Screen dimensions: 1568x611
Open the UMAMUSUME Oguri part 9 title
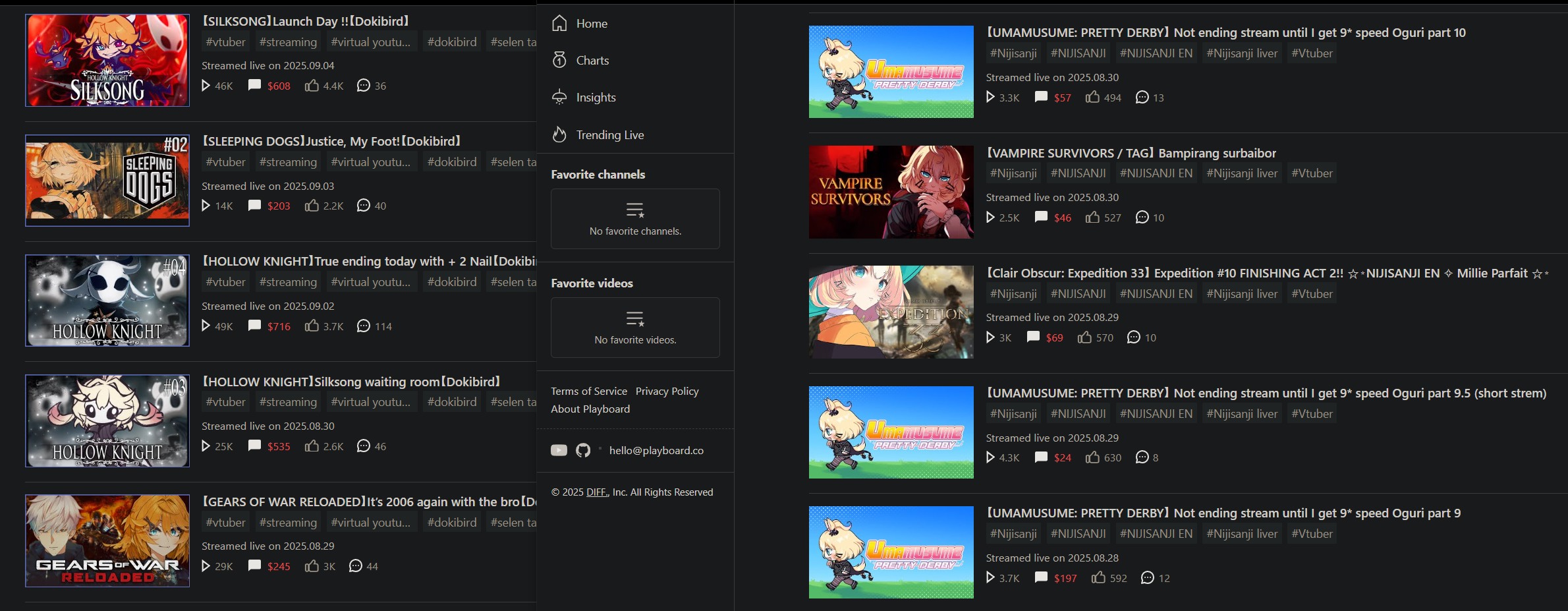coord(1223,513)
